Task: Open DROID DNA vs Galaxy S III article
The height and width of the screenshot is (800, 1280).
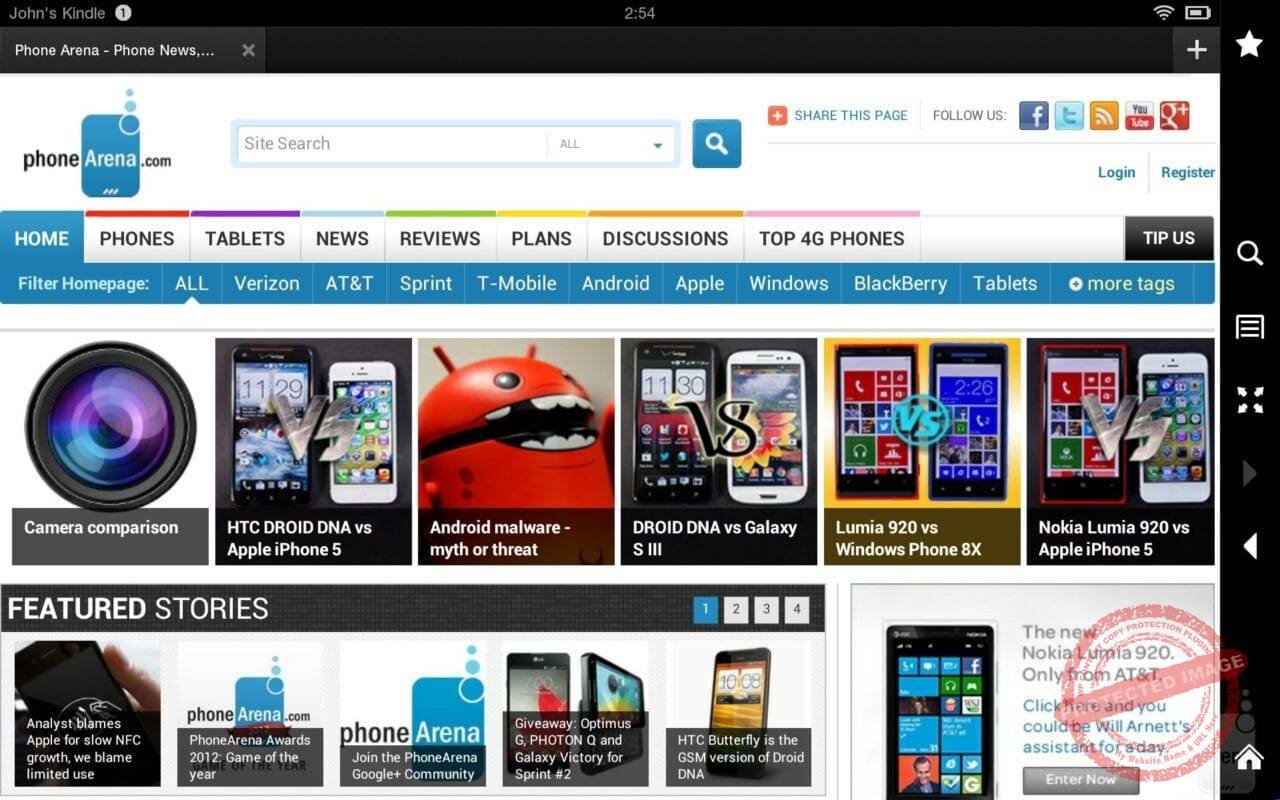Action: click(x=719, y=451)
